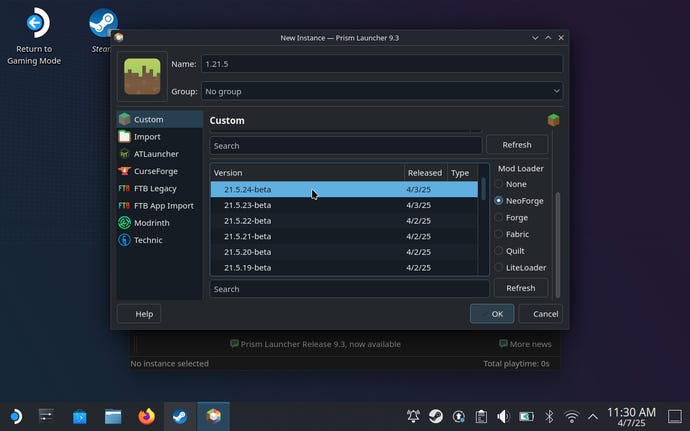Switch to Prism Launcher taskbar entry
This screenshot has height=431, width=690.
213,416
